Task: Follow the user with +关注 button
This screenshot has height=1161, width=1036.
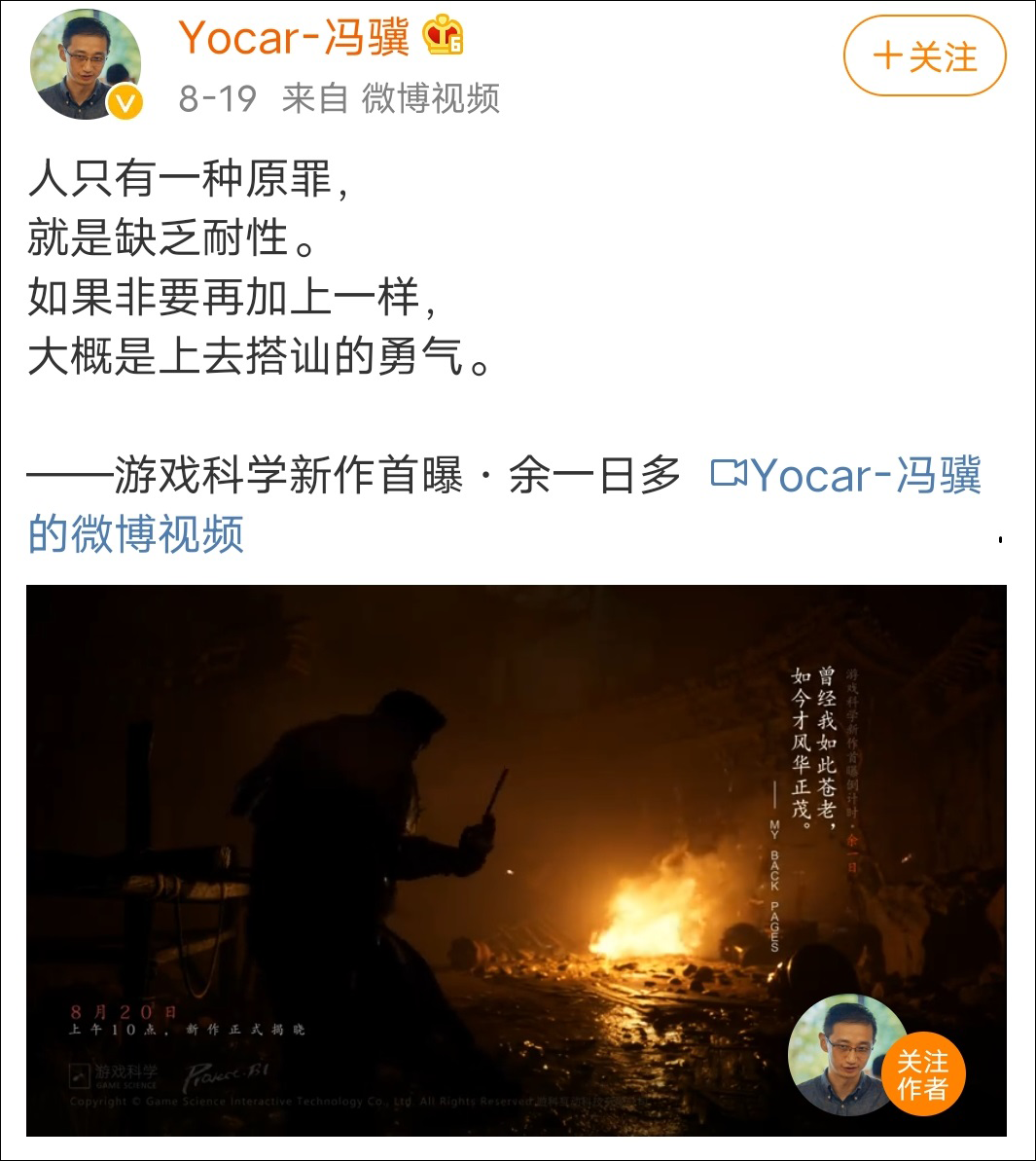Action: [924, 56]
